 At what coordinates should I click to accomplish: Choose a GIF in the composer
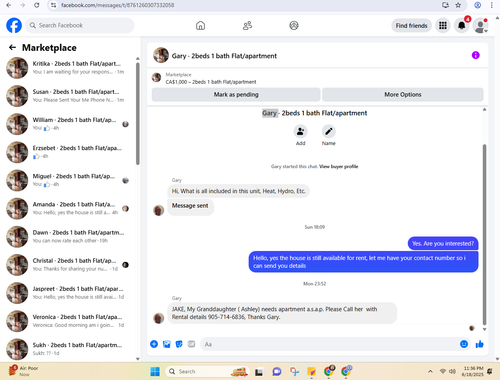191,344
